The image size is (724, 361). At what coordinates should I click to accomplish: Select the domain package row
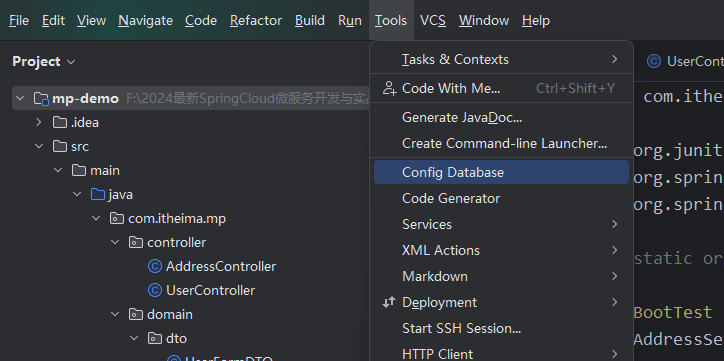pyautogui.click(x=170, y=314)
